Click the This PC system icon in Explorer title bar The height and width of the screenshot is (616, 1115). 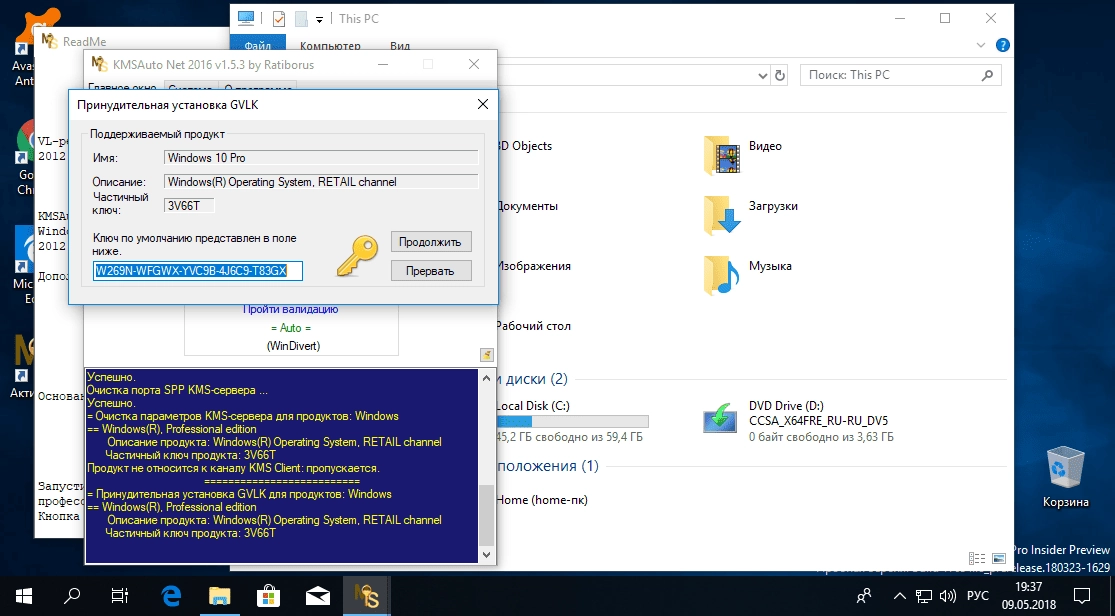click(246, 18)
